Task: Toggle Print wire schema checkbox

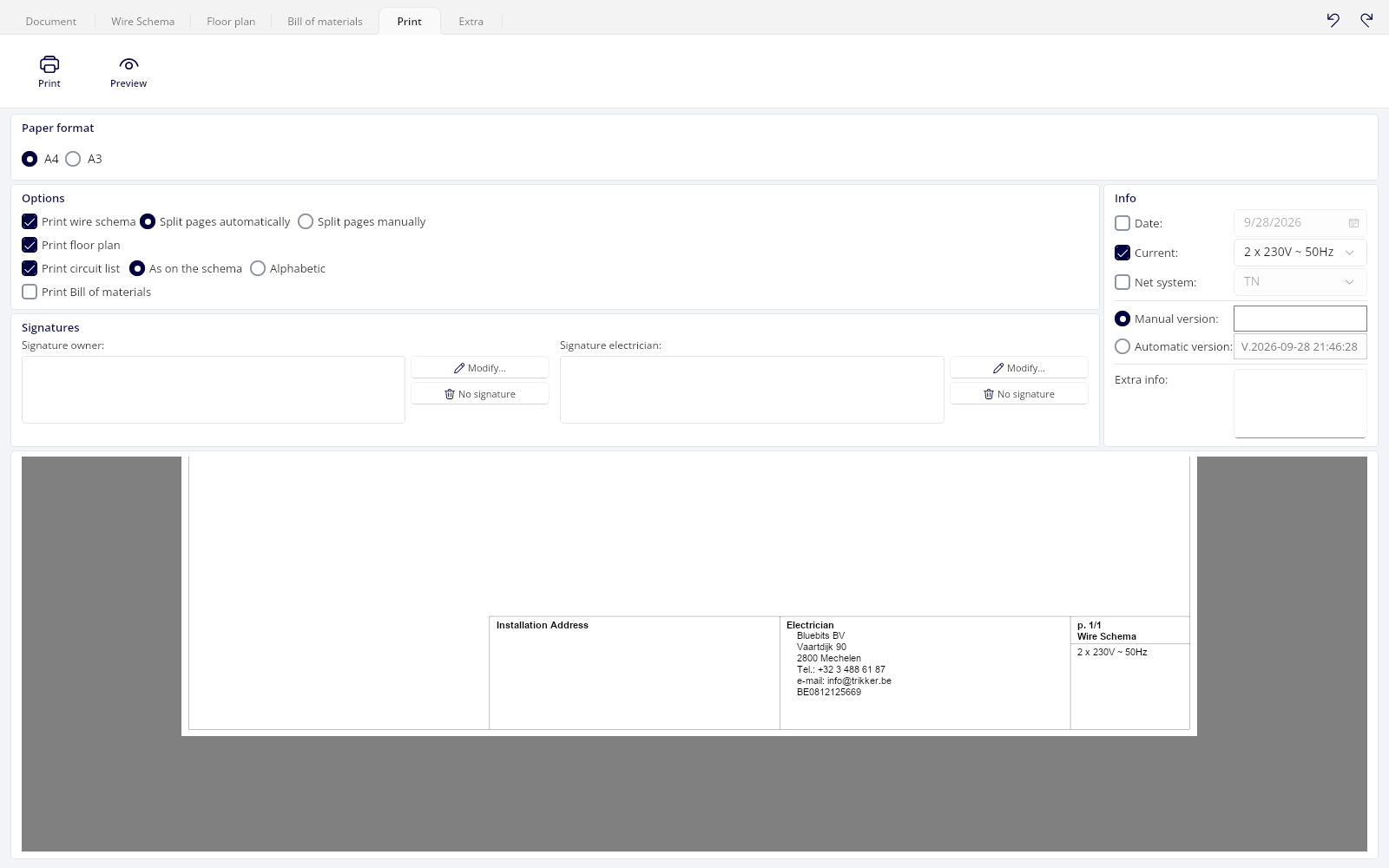Action: tap(30, 221)
